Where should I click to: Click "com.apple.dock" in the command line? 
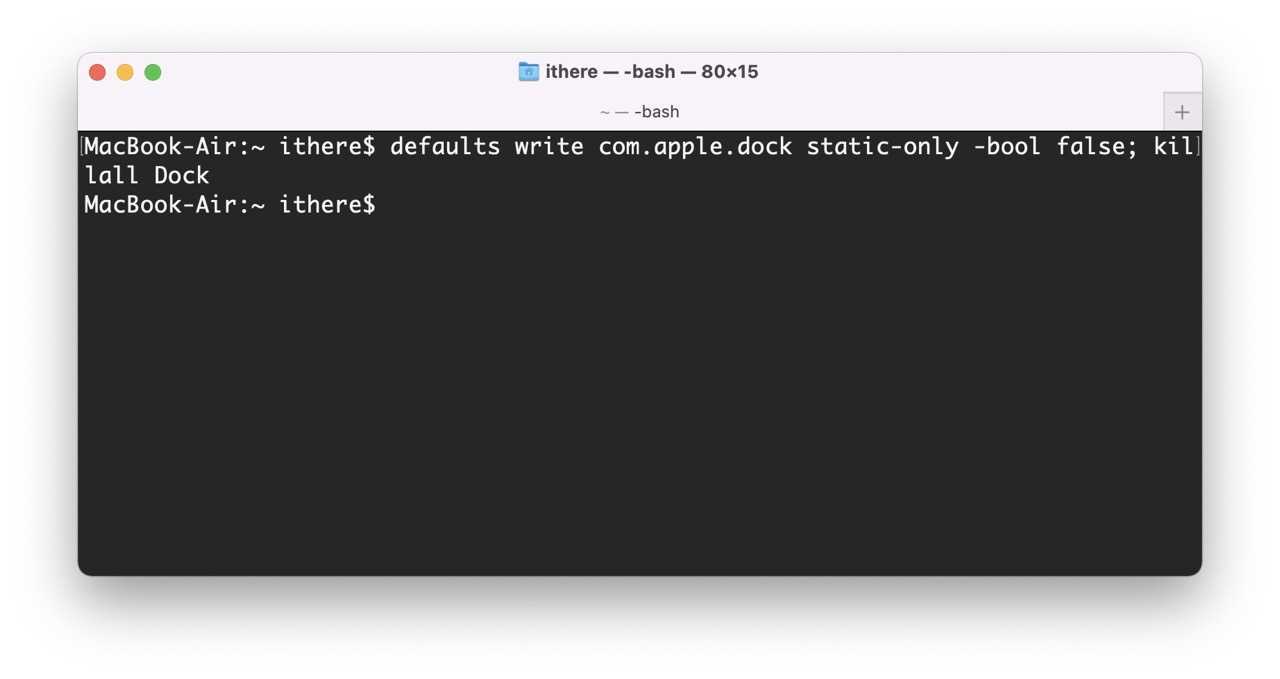coord(695,147)
